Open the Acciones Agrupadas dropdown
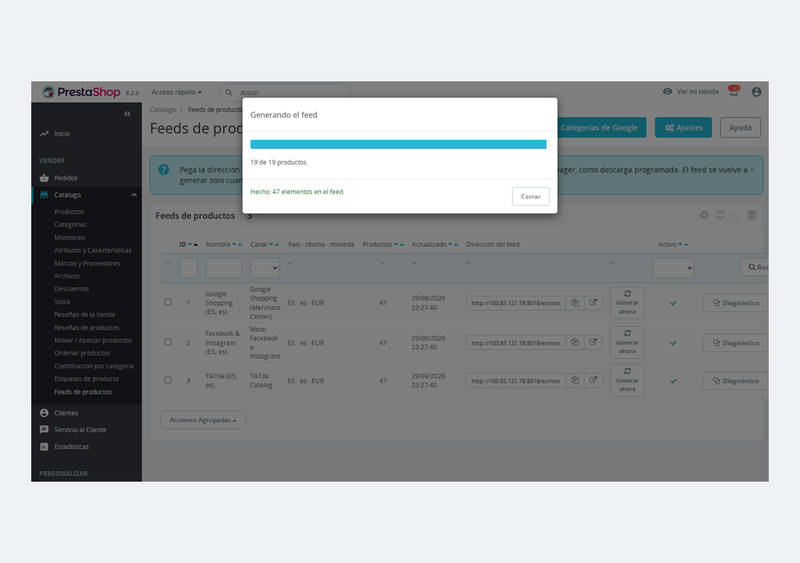The width and height of the screenshot is (800, 563). 203,420
